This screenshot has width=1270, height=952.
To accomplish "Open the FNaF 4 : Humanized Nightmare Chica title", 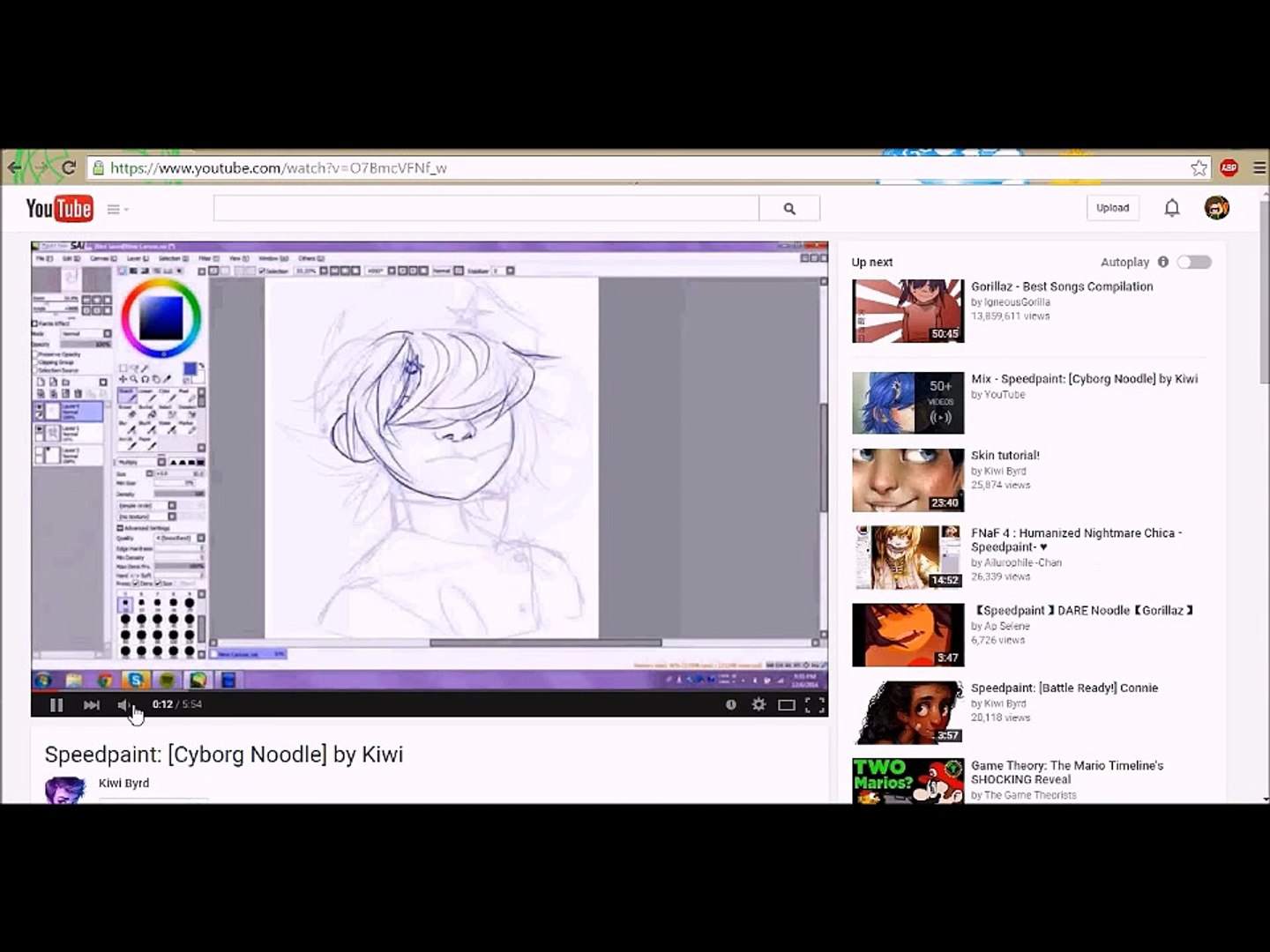I will click(x=1077, y=539).
